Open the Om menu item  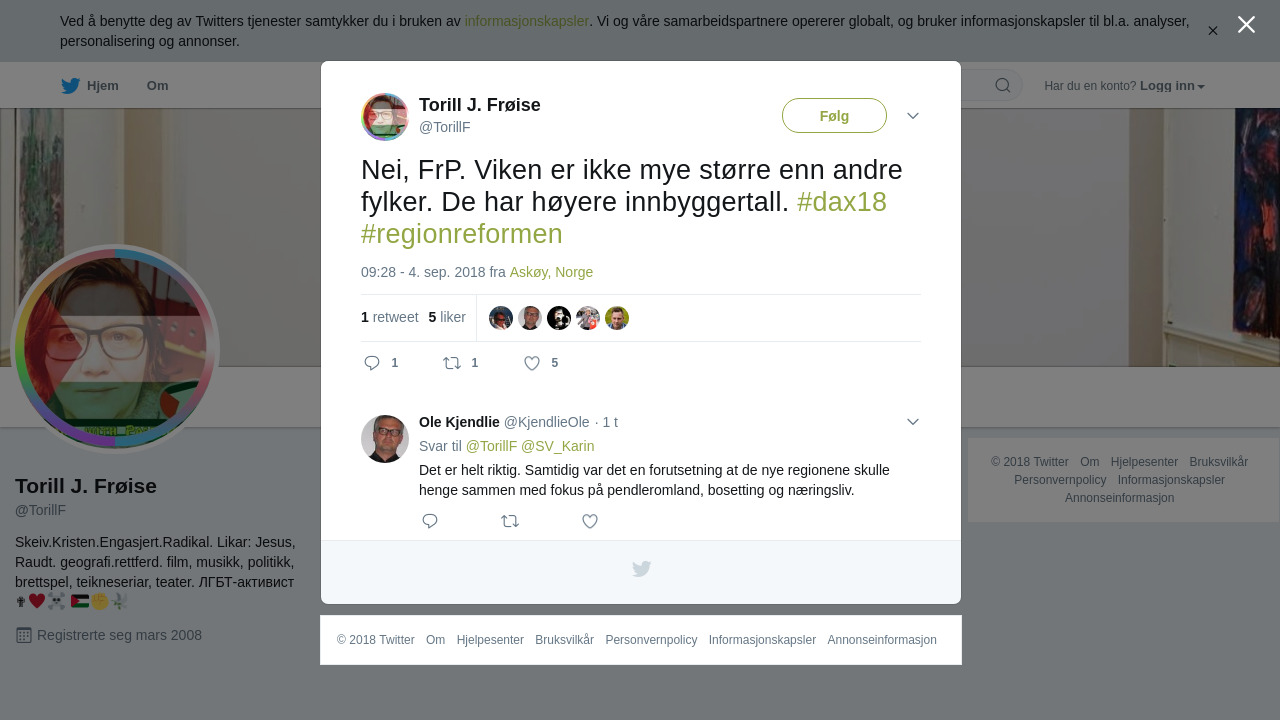click(157, 86)
